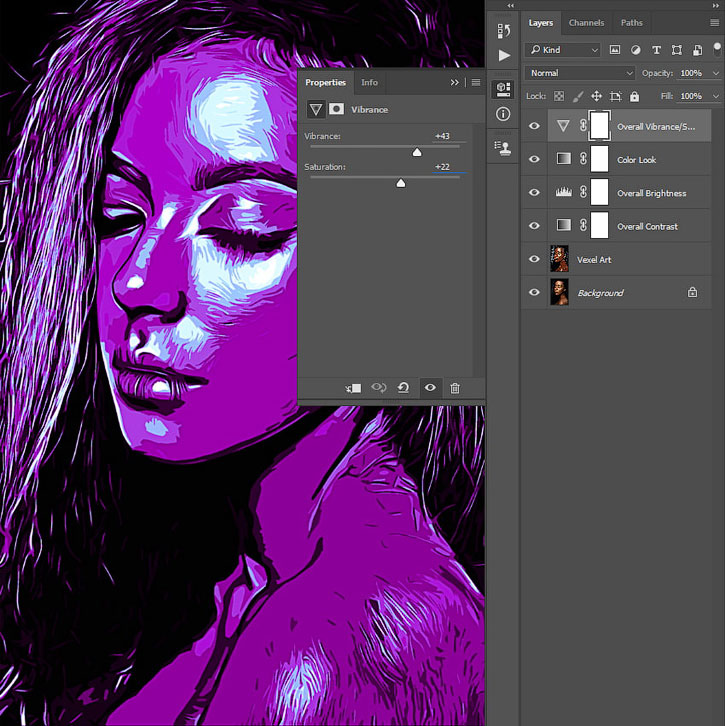
Task: Click the Background layer lock icon
Action: click(692, 292)
